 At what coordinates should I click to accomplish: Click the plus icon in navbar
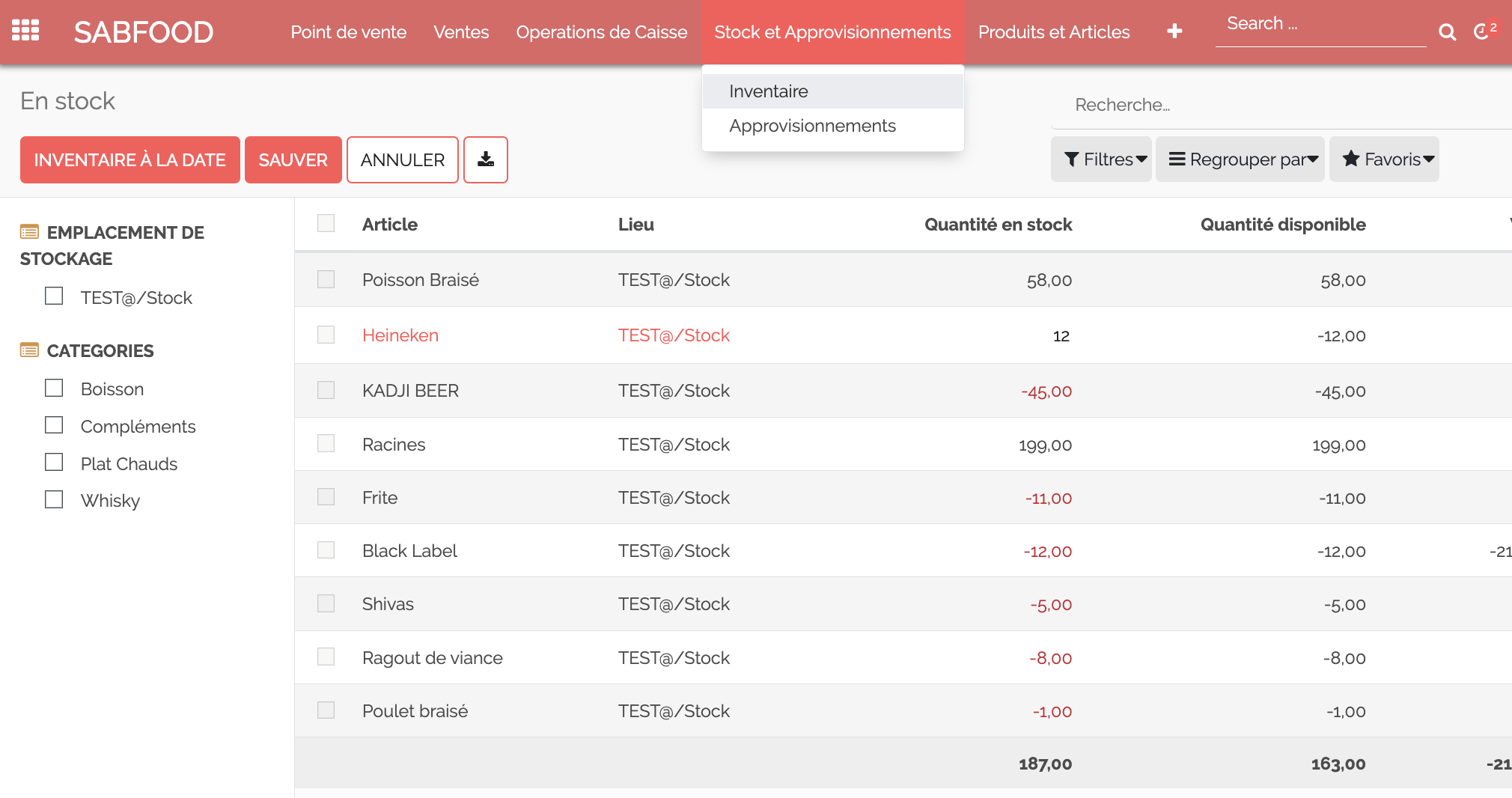click(x=1174, y=31)
